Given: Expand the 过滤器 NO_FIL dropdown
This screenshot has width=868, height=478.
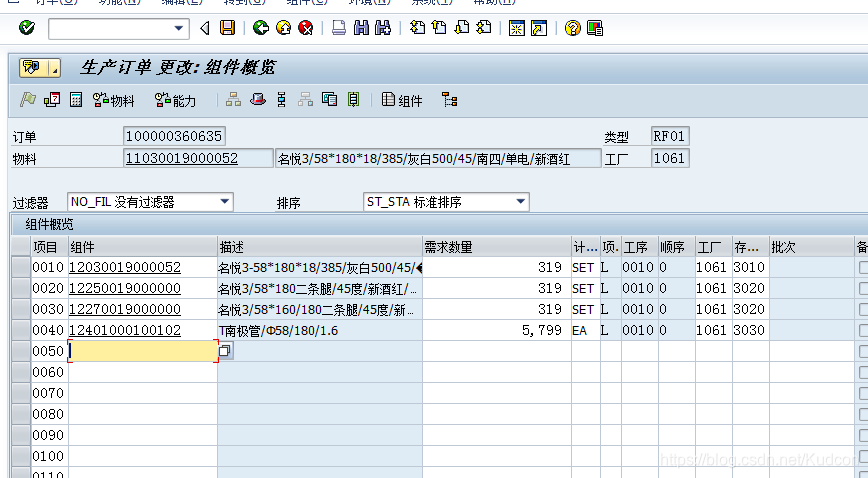Looking at the screenshot, I should click(225, 202).
